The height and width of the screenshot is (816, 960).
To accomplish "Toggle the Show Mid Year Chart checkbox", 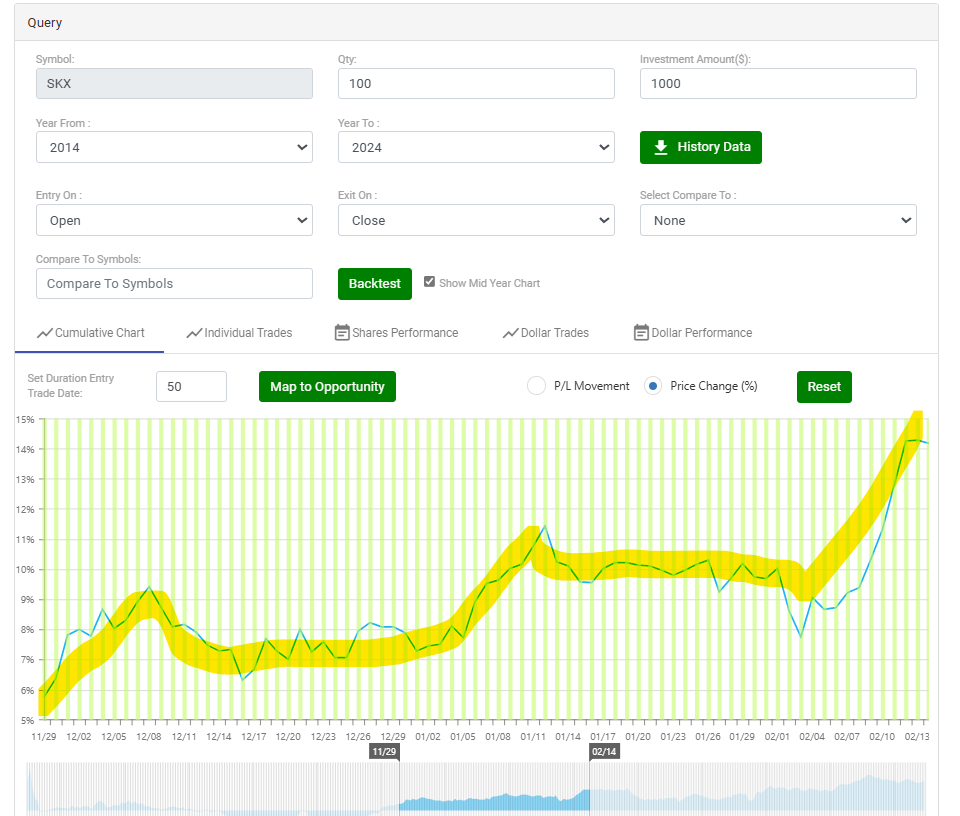I will coord(429,282).
